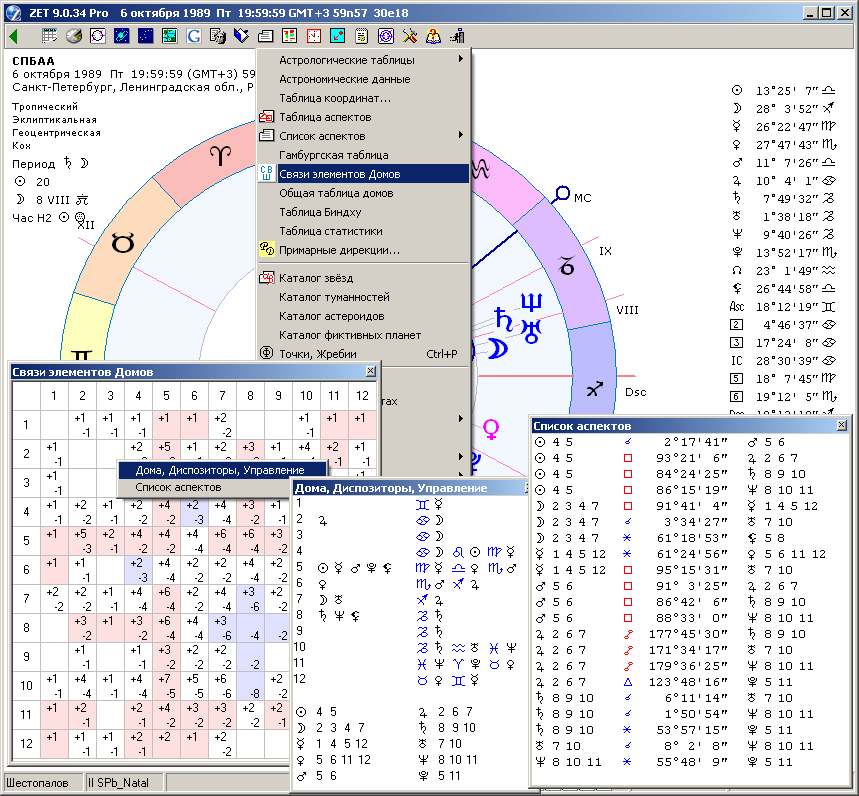Viewport: 859px width, 796px height.
Task: Expand the Астрологические таблицы submenu arrow
Action: [x=461, y=60]
